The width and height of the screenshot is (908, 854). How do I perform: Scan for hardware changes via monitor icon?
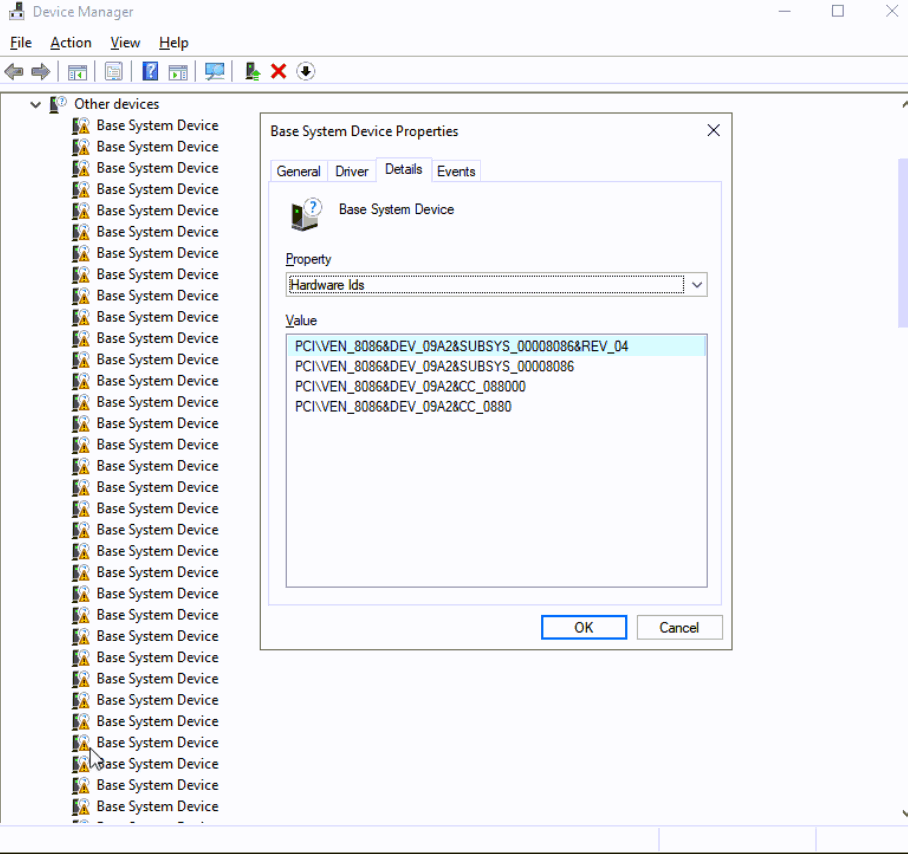click(x=215, y=71)
